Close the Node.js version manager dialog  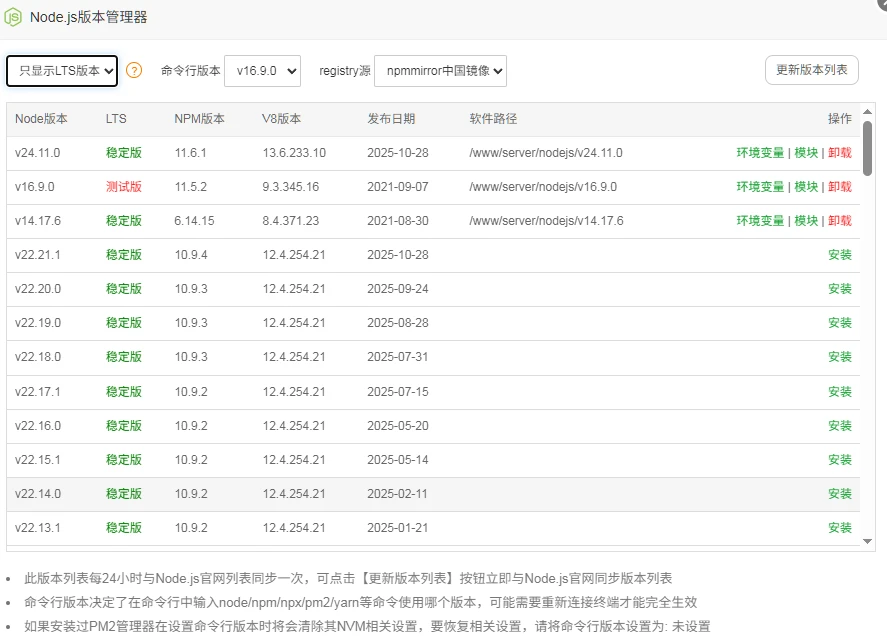[x=882, y=3]
